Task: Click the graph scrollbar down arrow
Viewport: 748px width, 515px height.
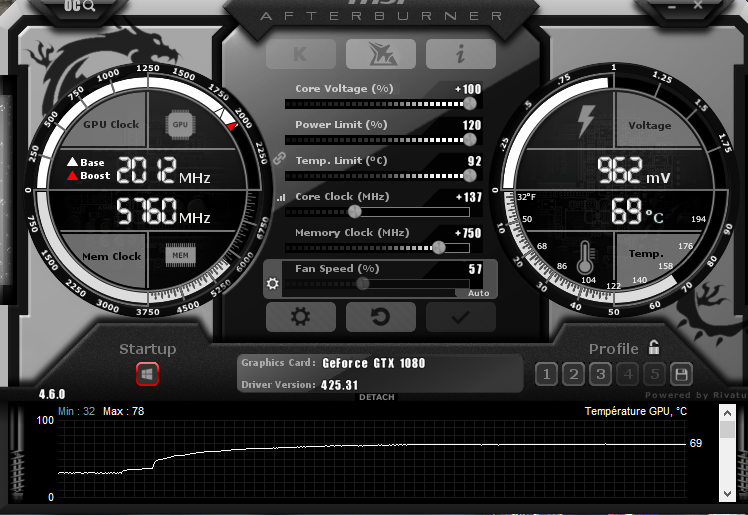Action: click(727, 494)
